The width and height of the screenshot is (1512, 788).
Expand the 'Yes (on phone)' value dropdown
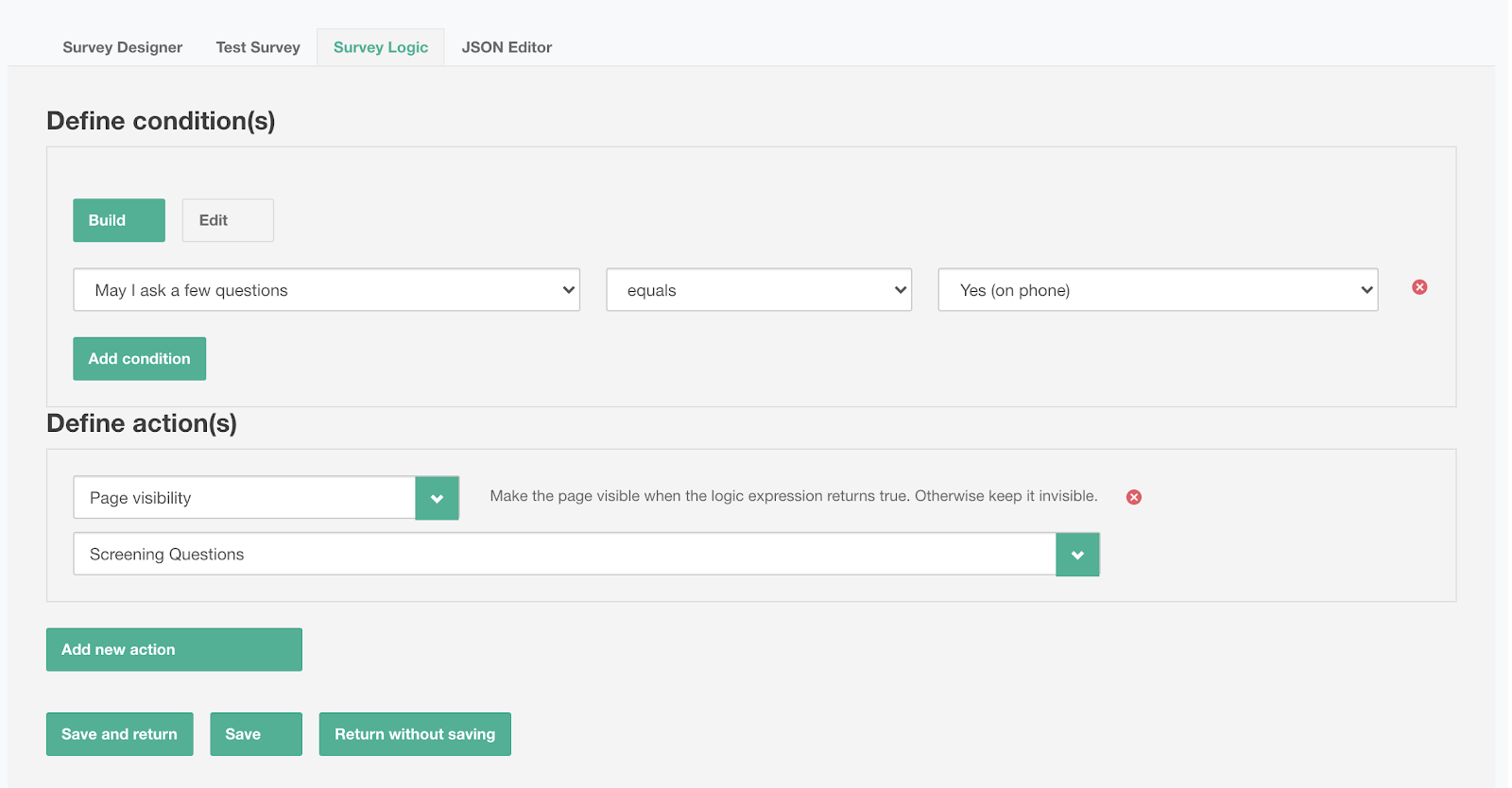pyautogui.click(x=1158, y=290)
